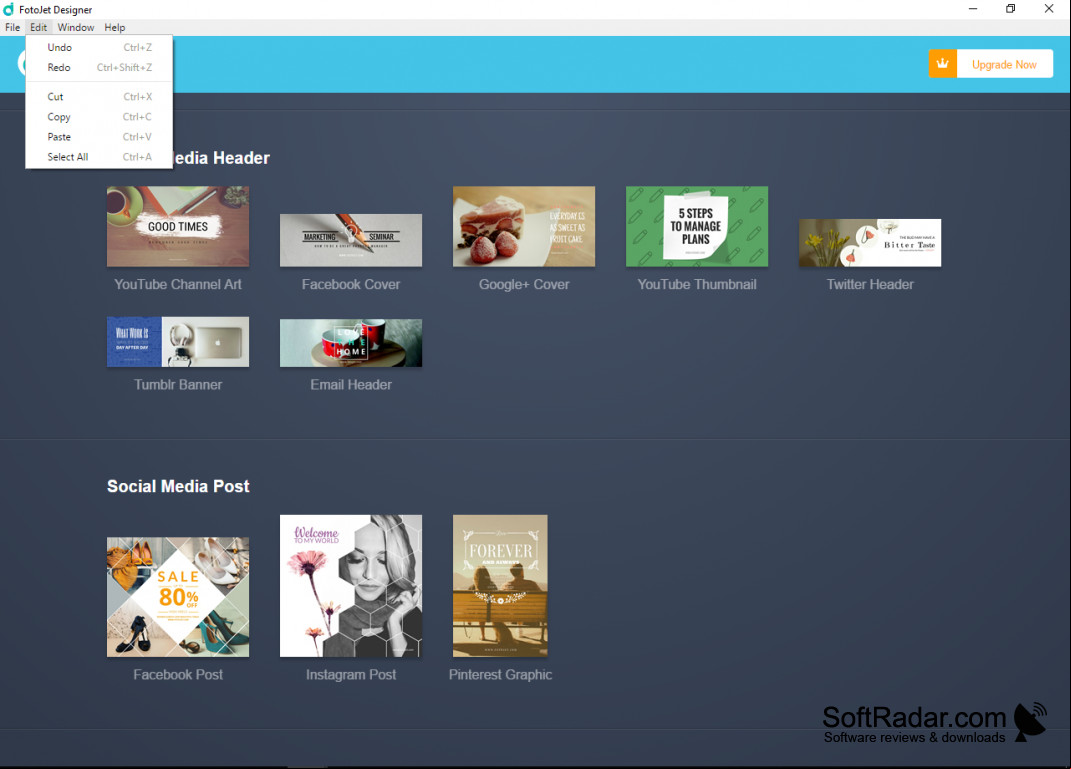The width and height of the screenshot is (1071, 769).
Task: Open the Instagram Post template thumbnail
Action: point(350,586)
